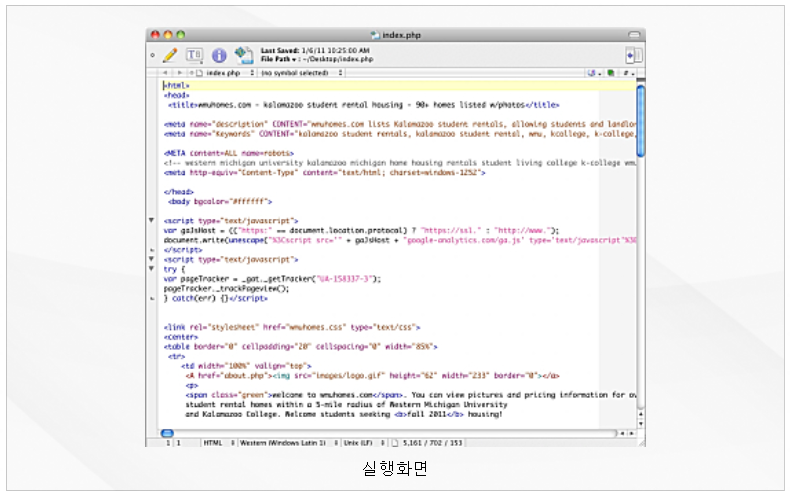Click the small document icon before index.php popup
The height and width of the screenshot is (495, 790).
pos(199,73)
